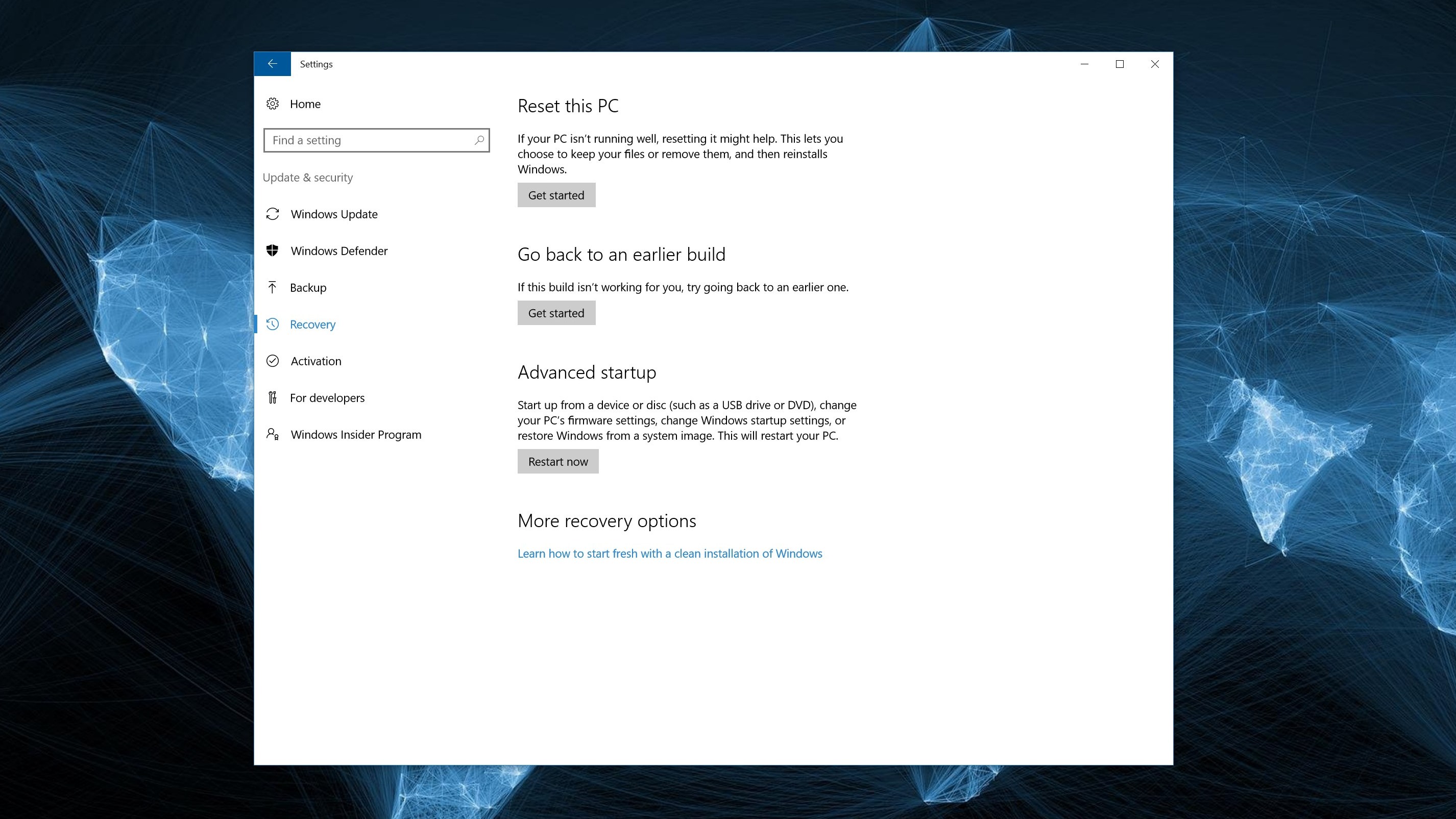Click the Restart now button
This screenshot has height=819, width=1456.
pos(558,461)
